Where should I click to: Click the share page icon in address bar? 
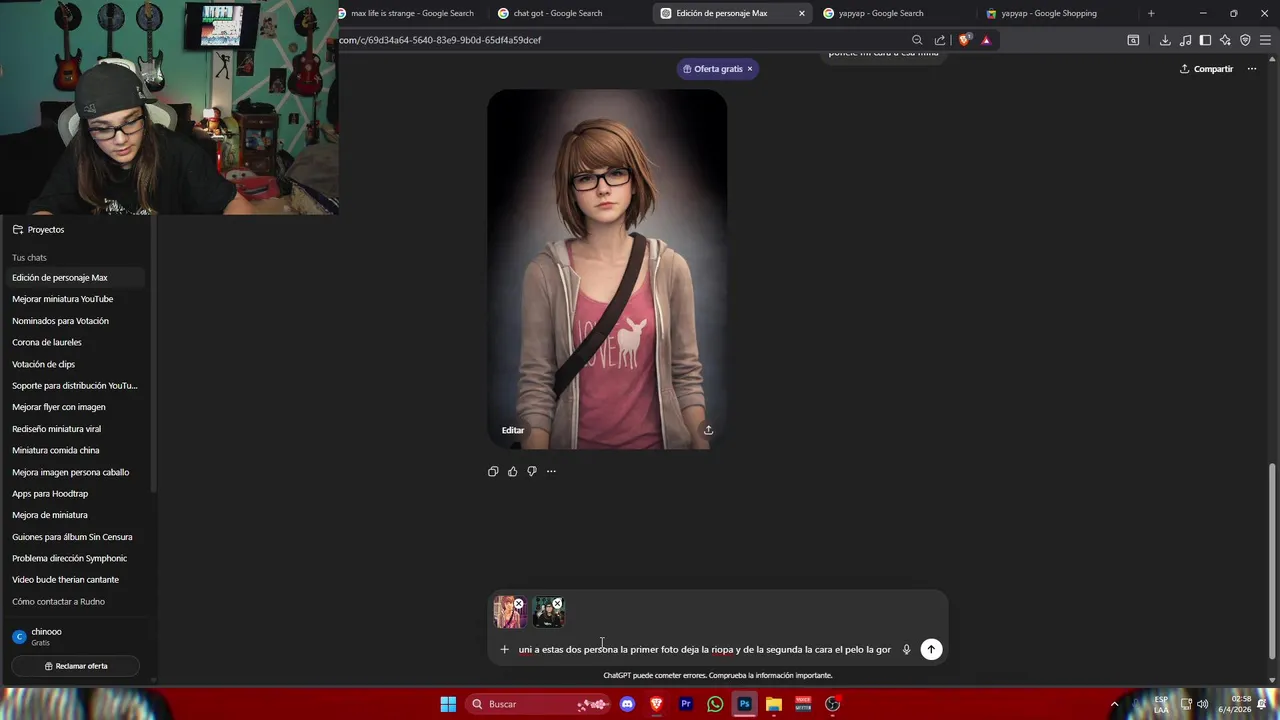(x=939, y=40)
